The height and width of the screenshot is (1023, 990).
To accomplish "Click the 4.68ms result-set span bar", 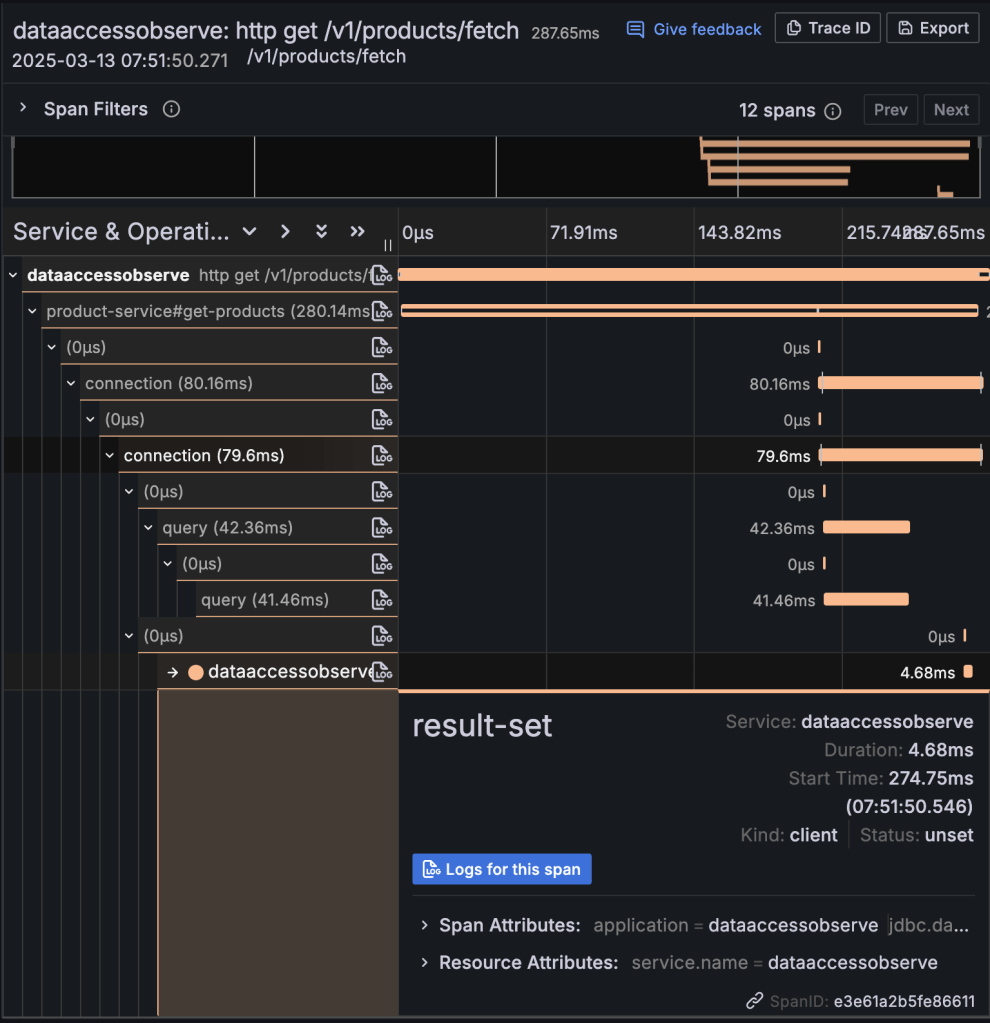I will click(x=967, y=672).
